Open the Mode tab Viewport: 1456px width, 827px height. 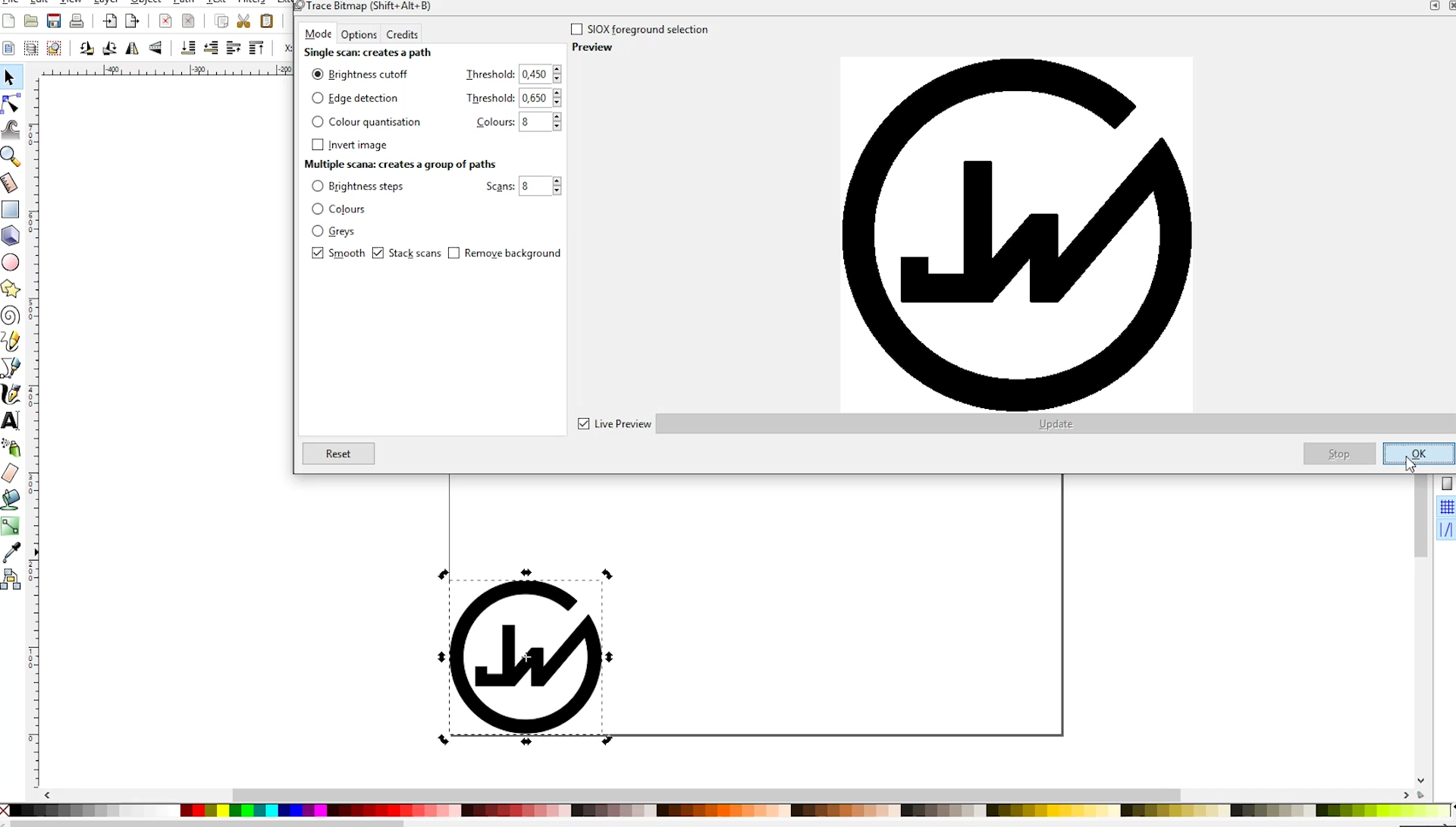point(318,33)
